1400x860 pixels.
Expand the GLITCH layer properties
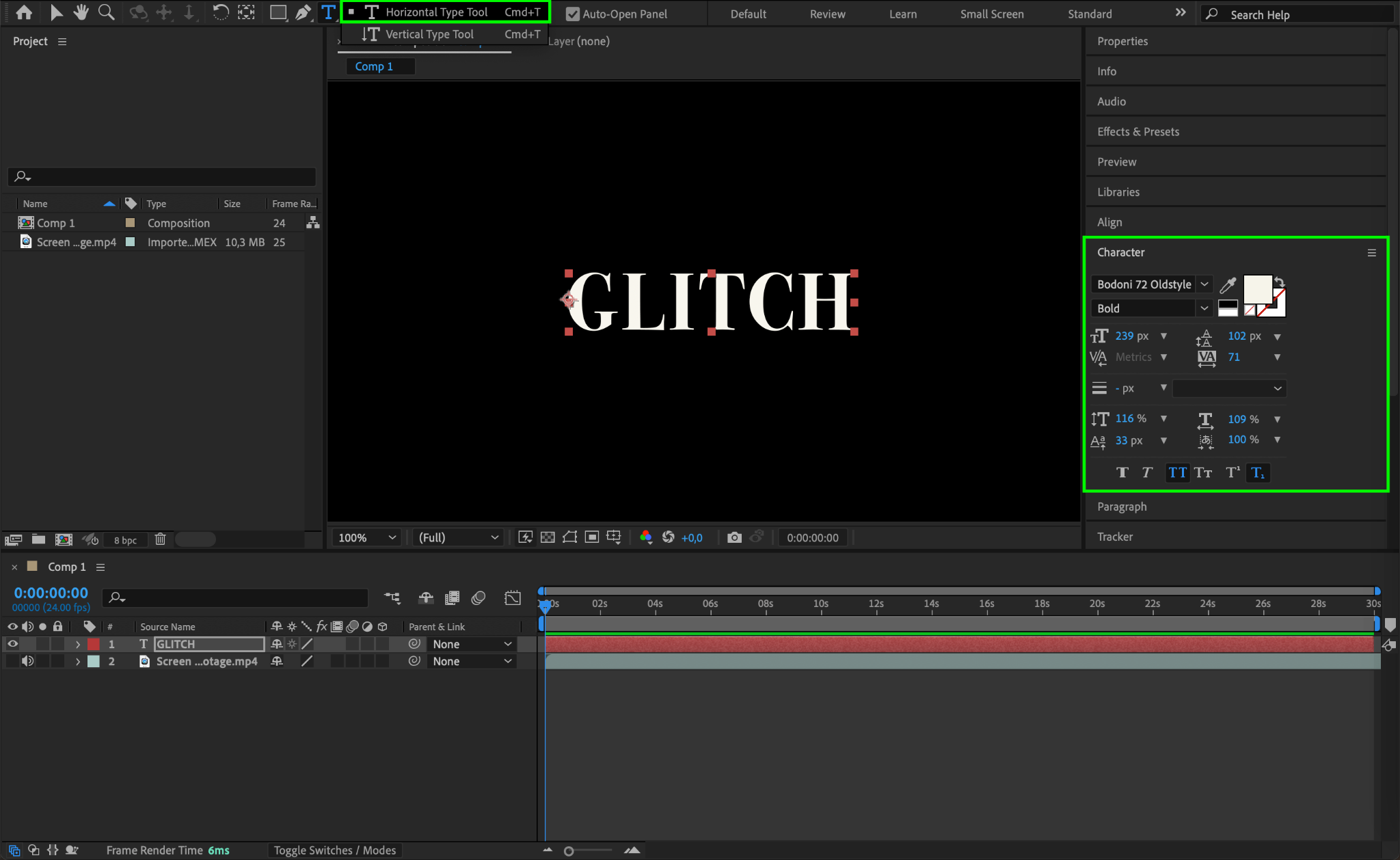coord(78,644)
